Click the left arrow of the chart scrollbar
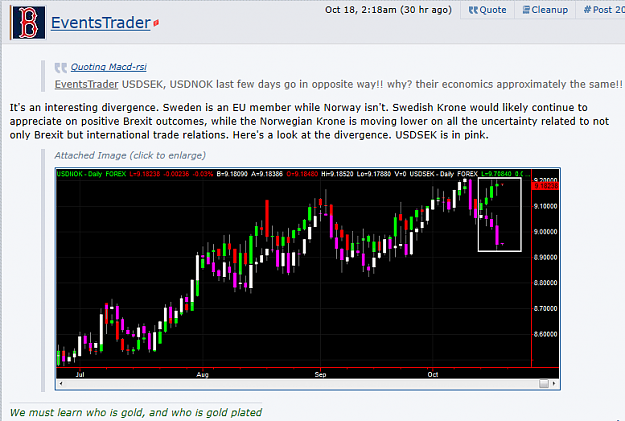This screenshot has width=625, height=421. (x=61, y=384)
